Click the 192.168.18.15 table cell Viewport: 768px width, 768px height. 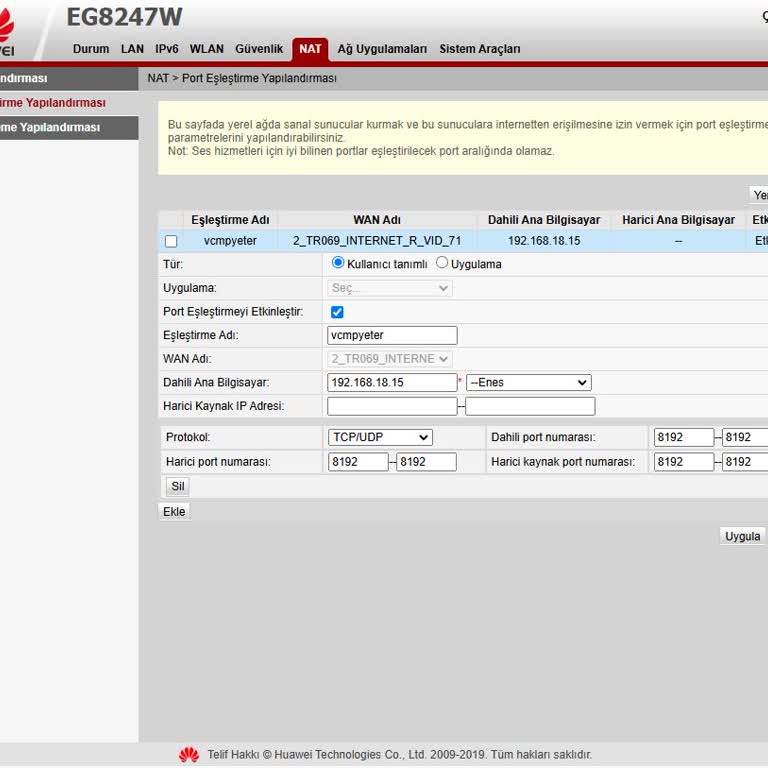[x=544, y=241]
